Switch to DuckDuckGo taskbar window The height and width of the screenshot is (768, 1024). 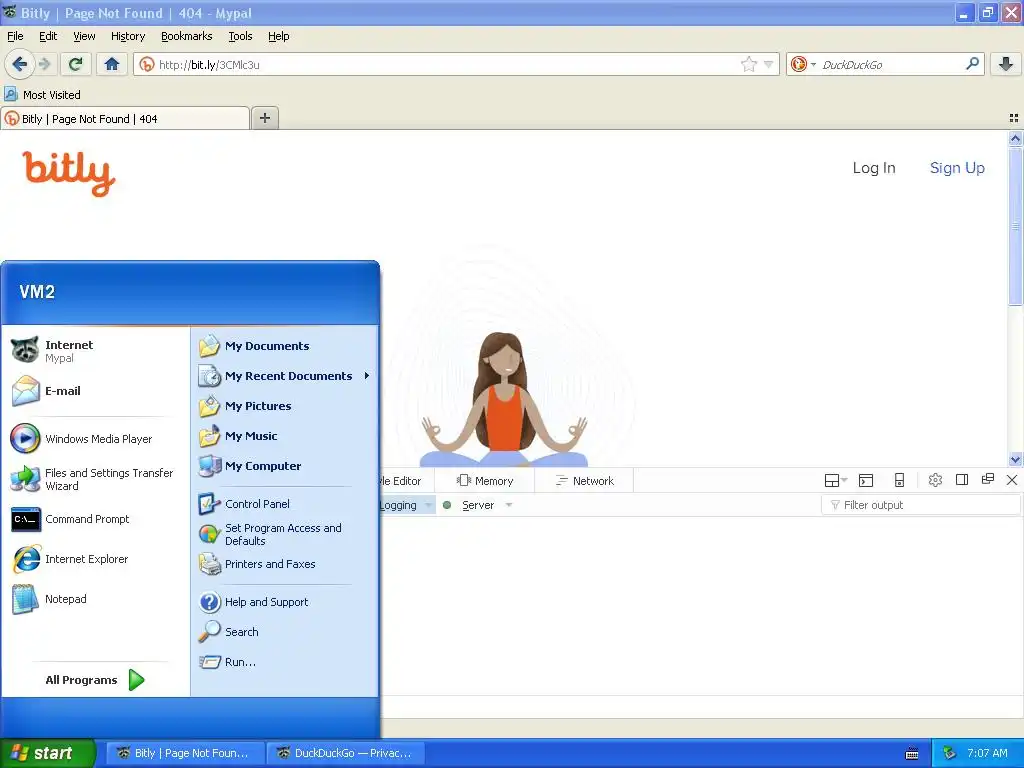point(345,753)
